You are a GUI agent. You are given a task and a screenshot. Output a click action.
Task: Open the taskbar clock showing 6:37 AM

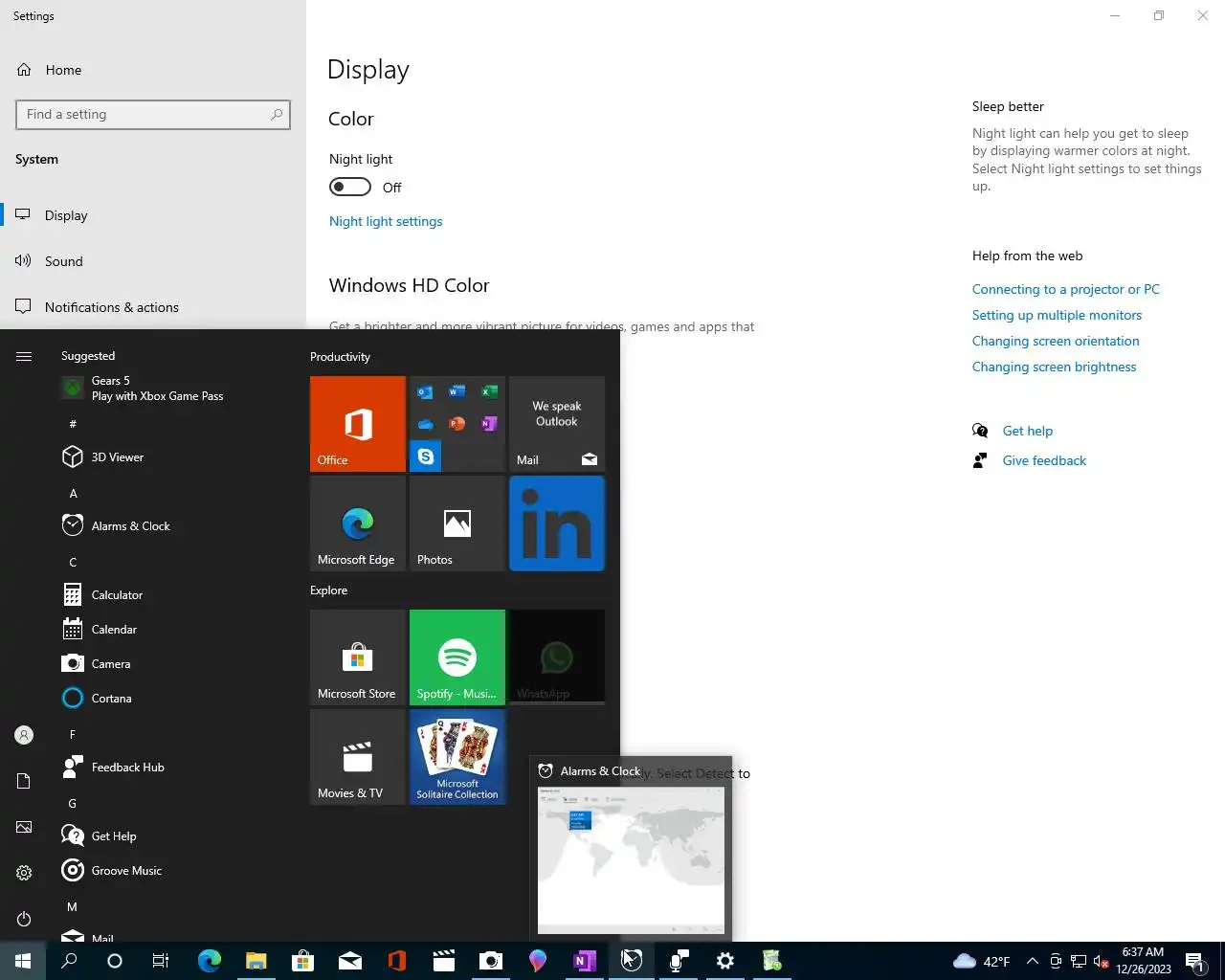click(x=1144, y=961)
